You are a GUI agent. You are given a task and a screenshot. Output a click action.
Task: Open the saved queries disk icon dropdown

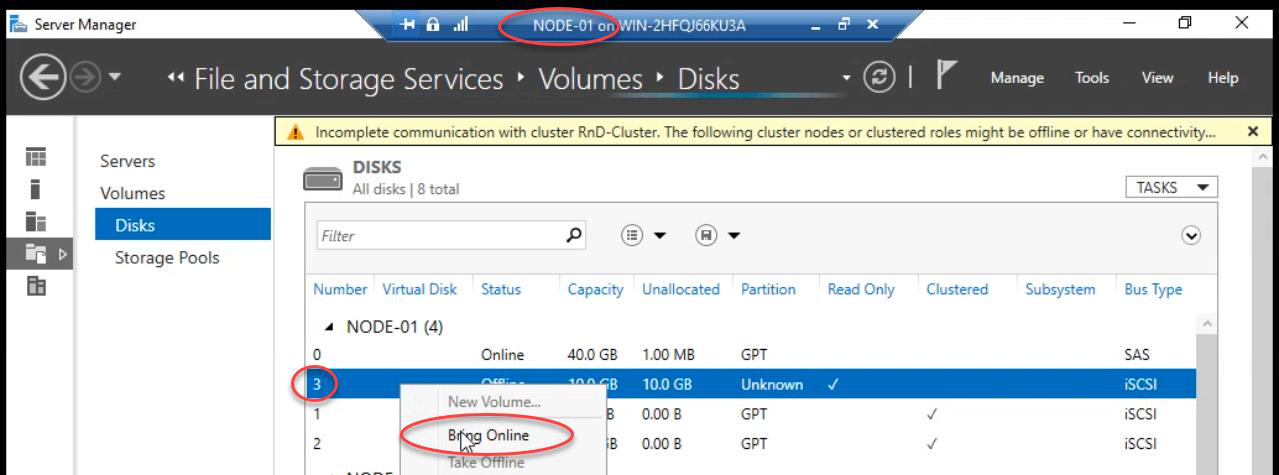pos(718,236)
